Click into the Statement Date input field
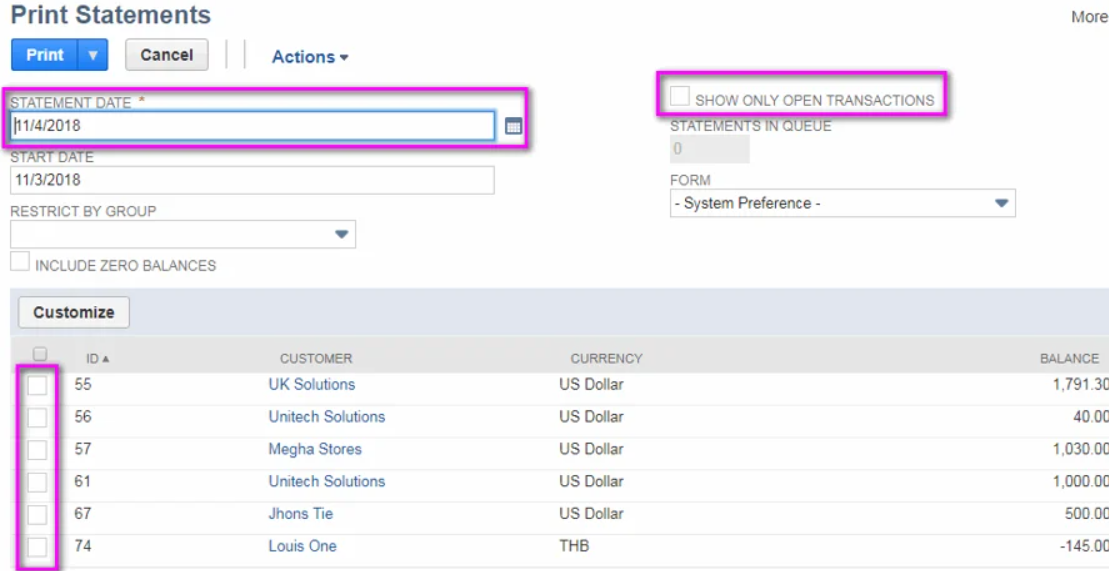 click(252, 126)
